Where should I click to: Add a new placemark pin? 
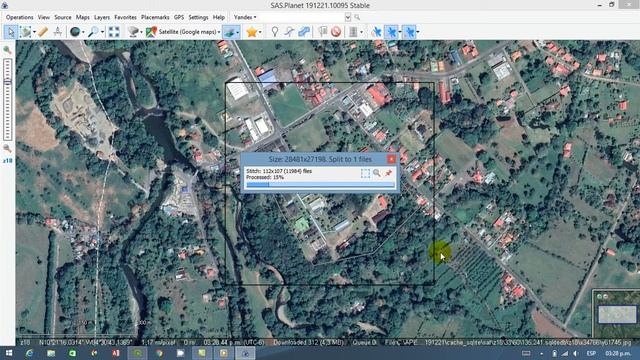(275, 31)
